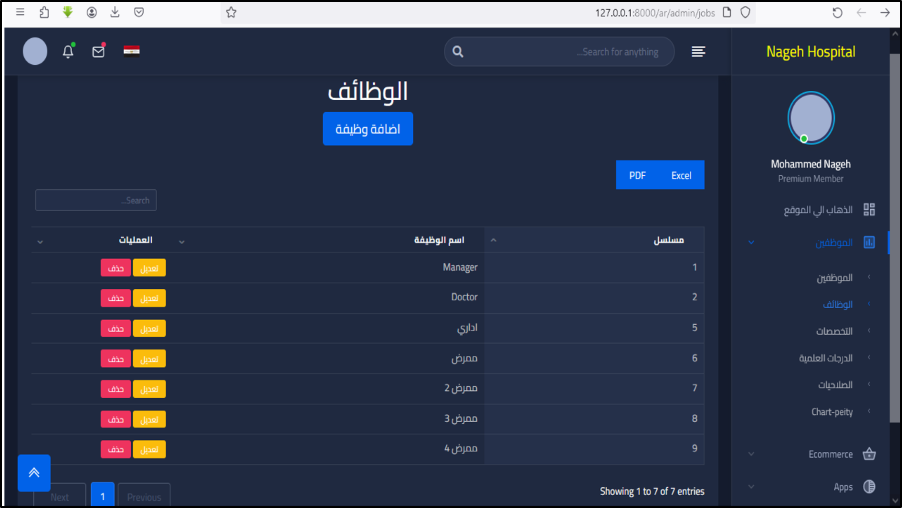Click the اضافة وظيفة button

[367, 129]
